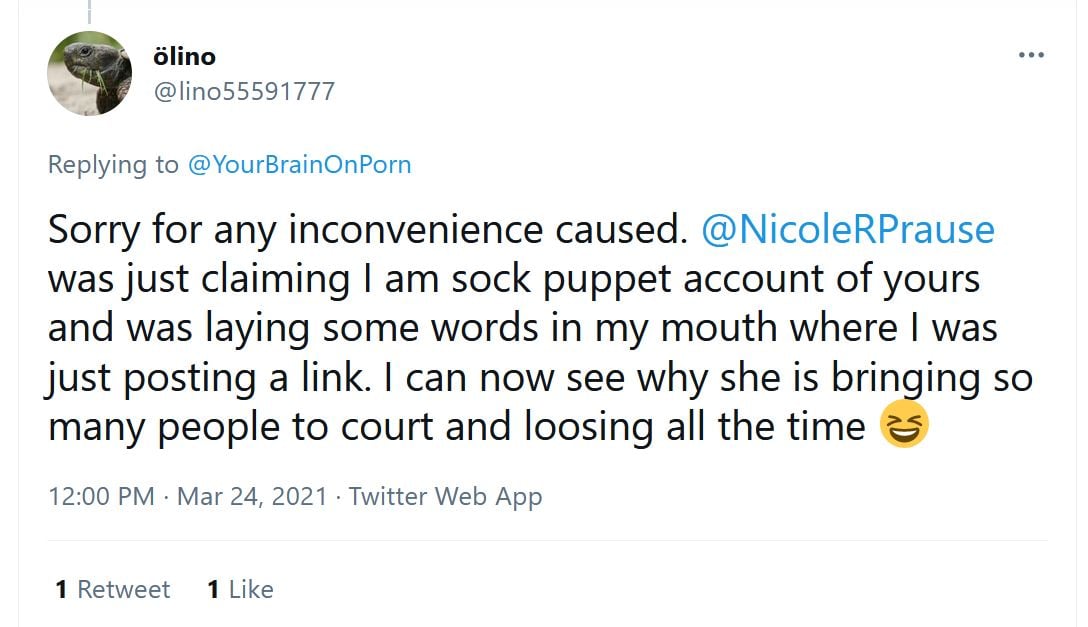Open the ölino display name profile
Image resolution: width=1088 pixels, height=627 pixels.
click(186, 56)
